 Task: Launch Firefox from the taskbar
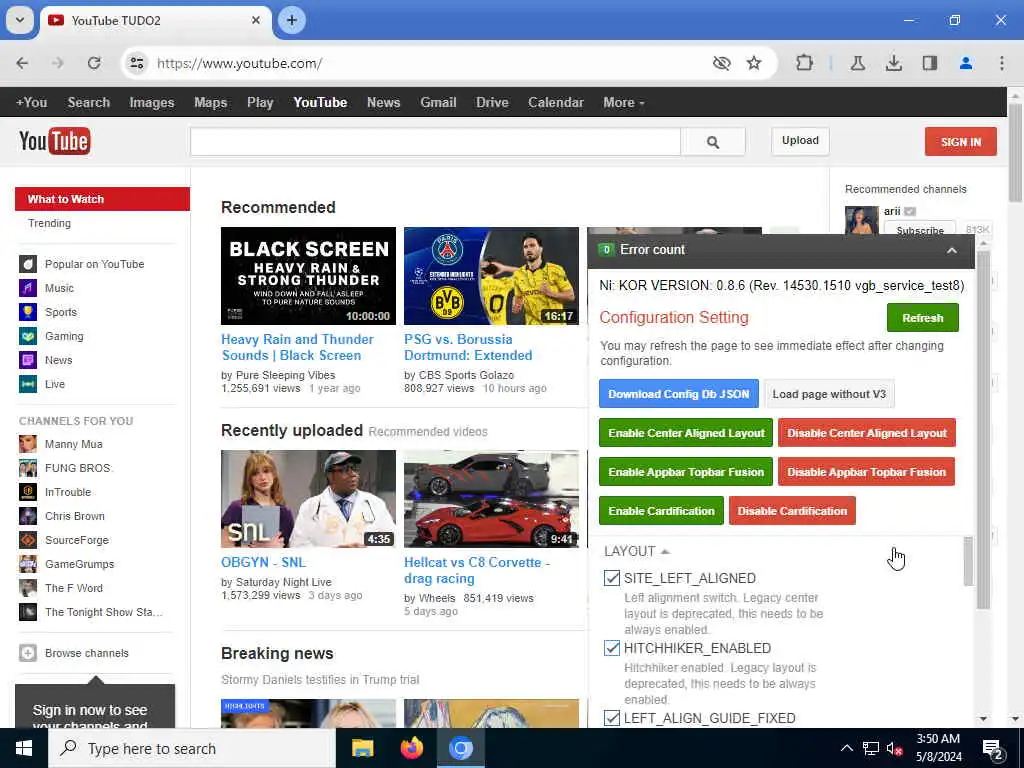pos(411,748)
